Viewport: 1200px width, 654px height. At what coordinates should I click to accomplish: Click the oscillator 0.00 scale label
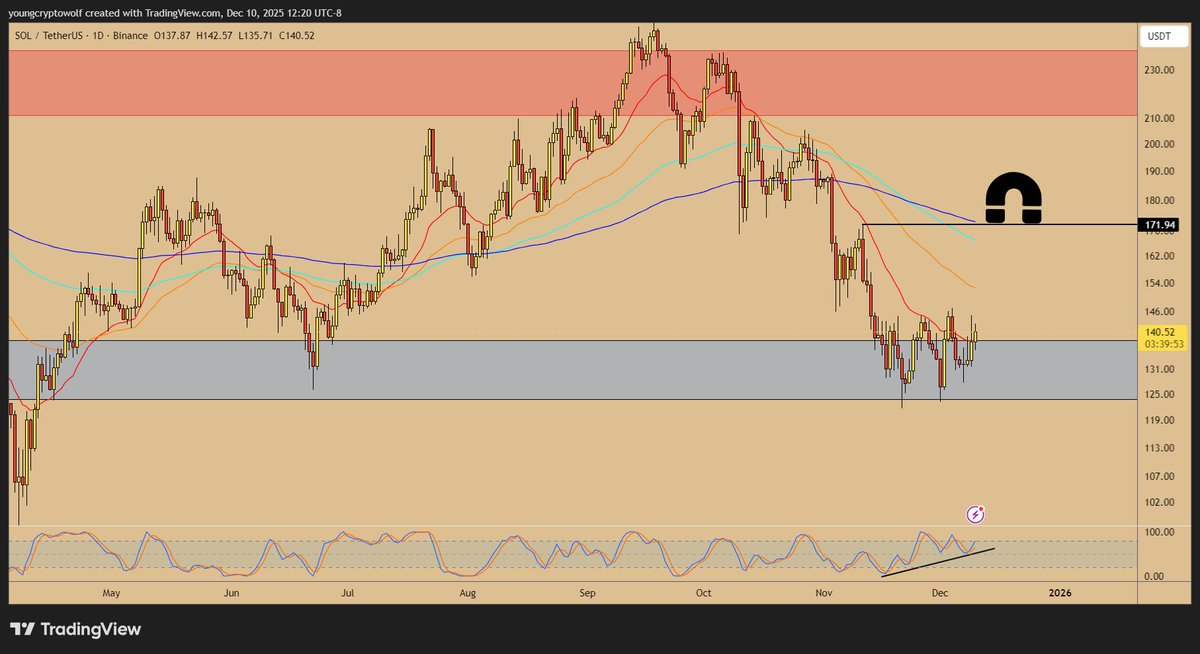click(1156, 576)
